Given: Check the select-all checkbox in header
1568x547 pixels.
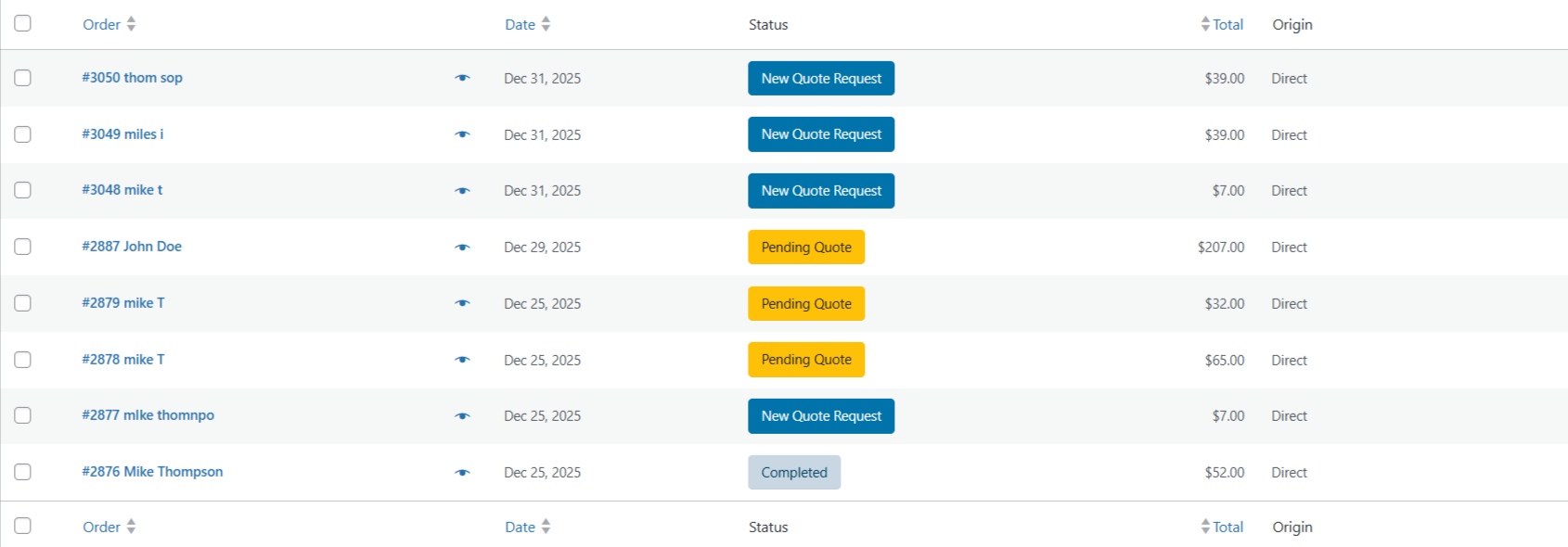Looking at the screenshot, I should click(23, 23).
